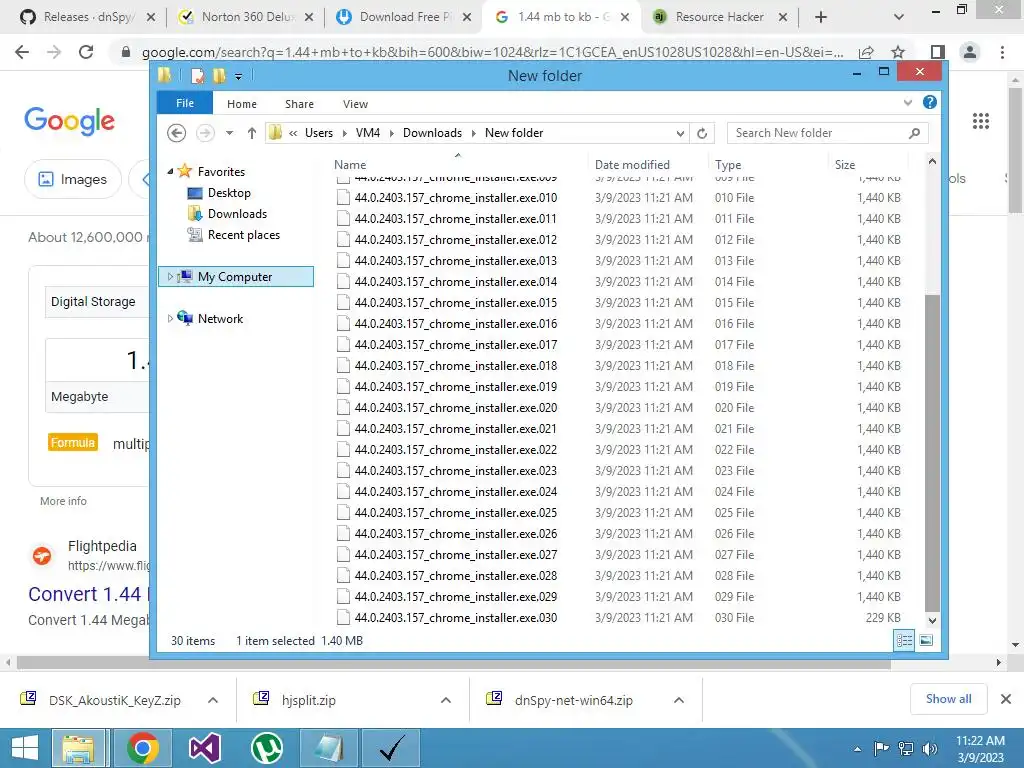Click VM4 in the address breadcrumb

pyautogui.click(x=368, y=133)
